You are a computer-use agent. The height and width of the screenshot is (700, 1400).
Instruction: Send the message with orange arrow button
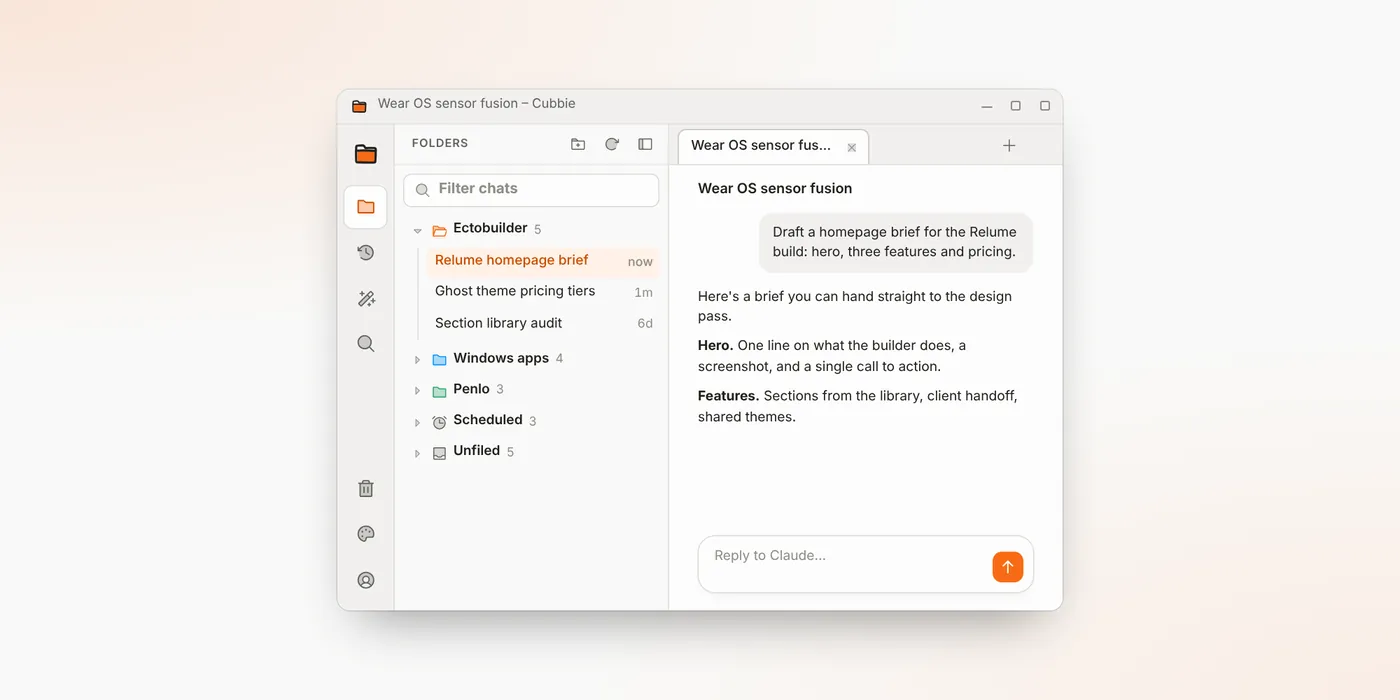[1008, 567]
